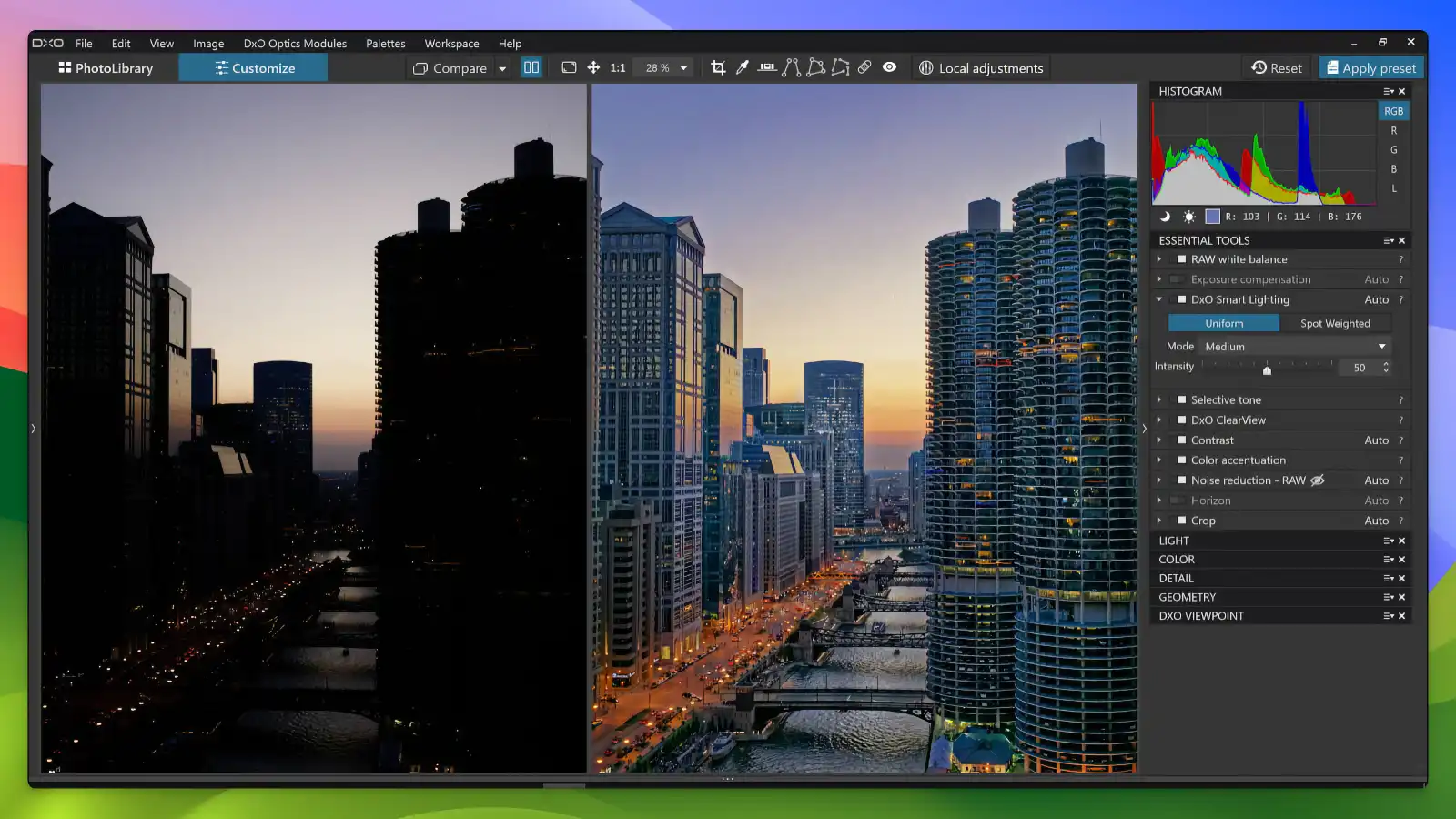The image size is (1456, 819).
Task: Open the DxO Optics Modules menu
Action: [294, 43]
